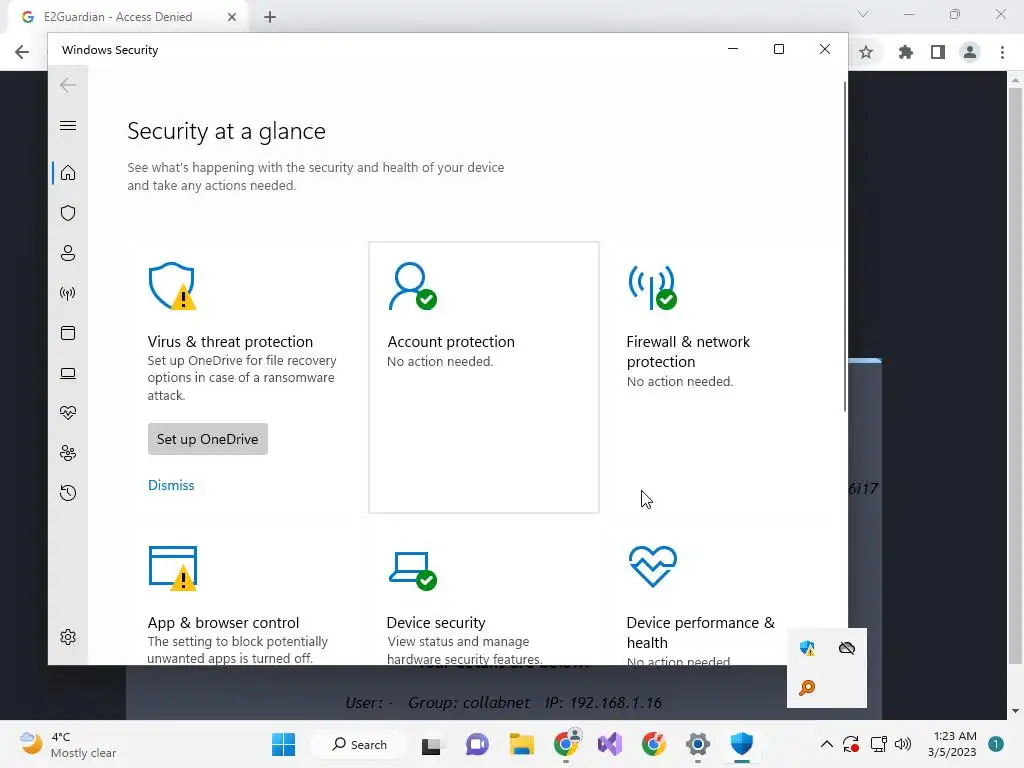Open the weather widget showing 4°C

pos(68,744)
